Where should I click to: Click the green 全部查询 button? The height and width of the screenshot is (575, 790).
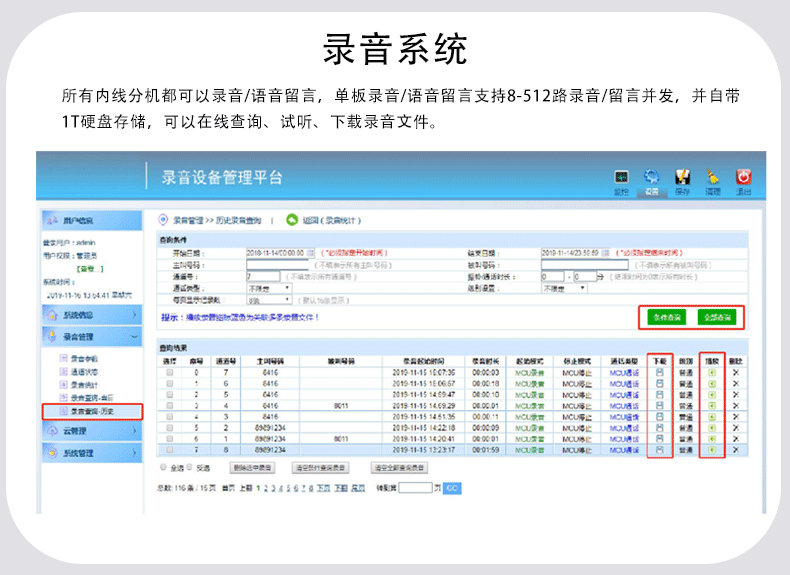(x=717, y=317)
